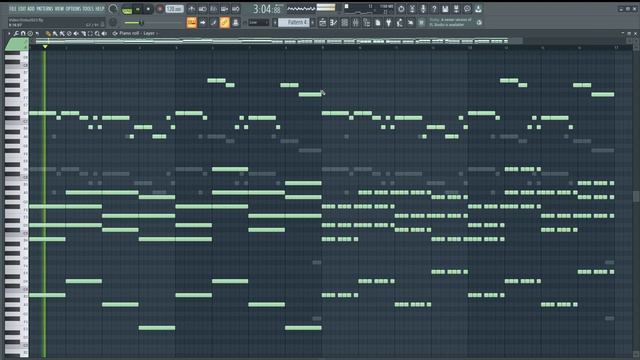640x360 pixels.
Task: Open the HELP menu
Action: coord(100,9)
